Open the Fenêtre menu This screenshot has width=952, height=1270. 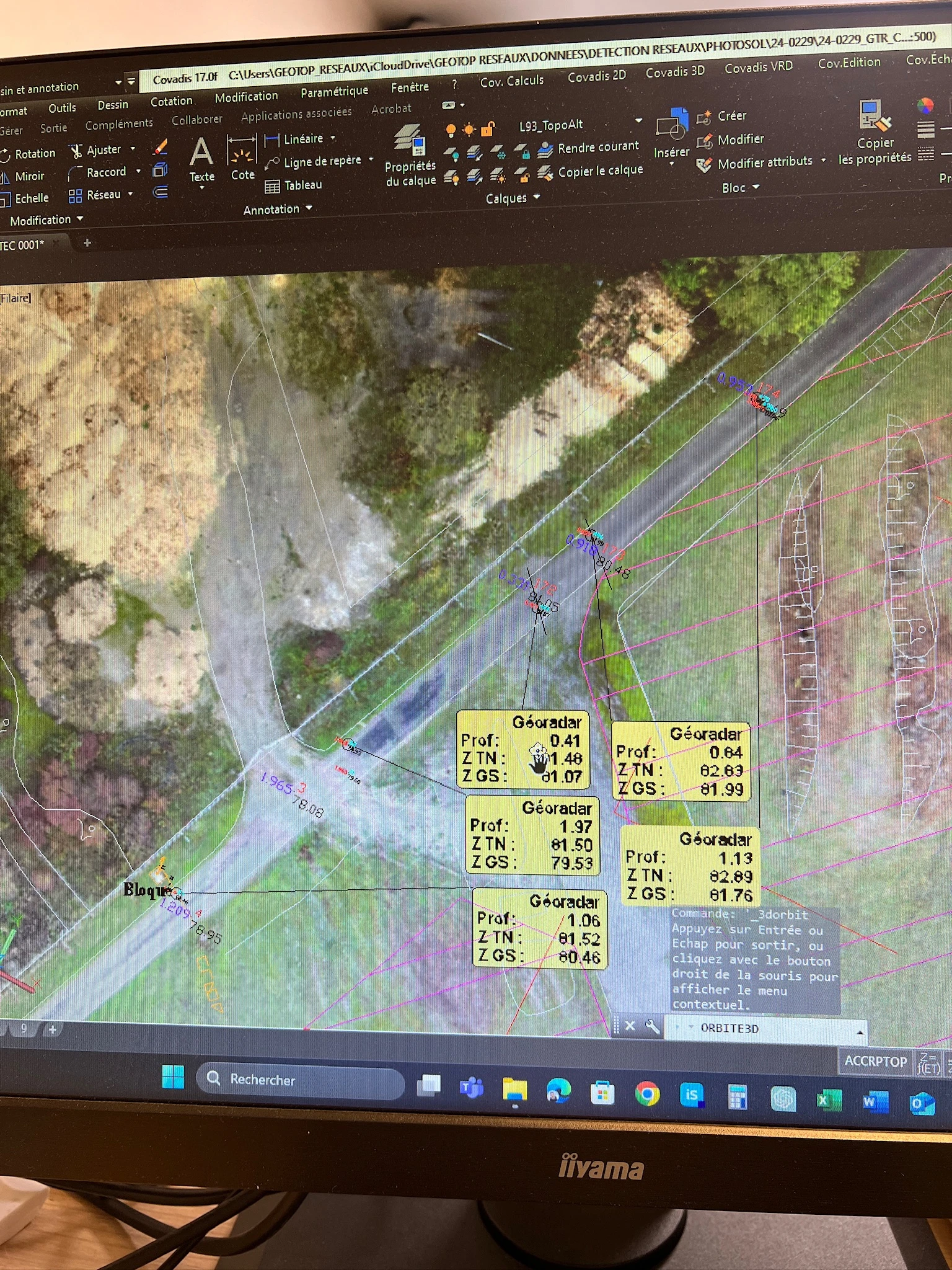[x=410, y=87]
